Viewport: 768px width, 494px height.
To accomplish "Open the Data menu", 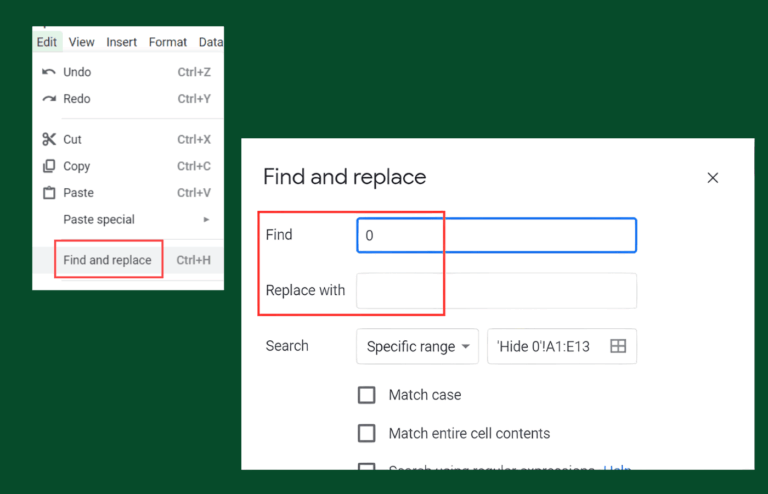I will (211, 42).
